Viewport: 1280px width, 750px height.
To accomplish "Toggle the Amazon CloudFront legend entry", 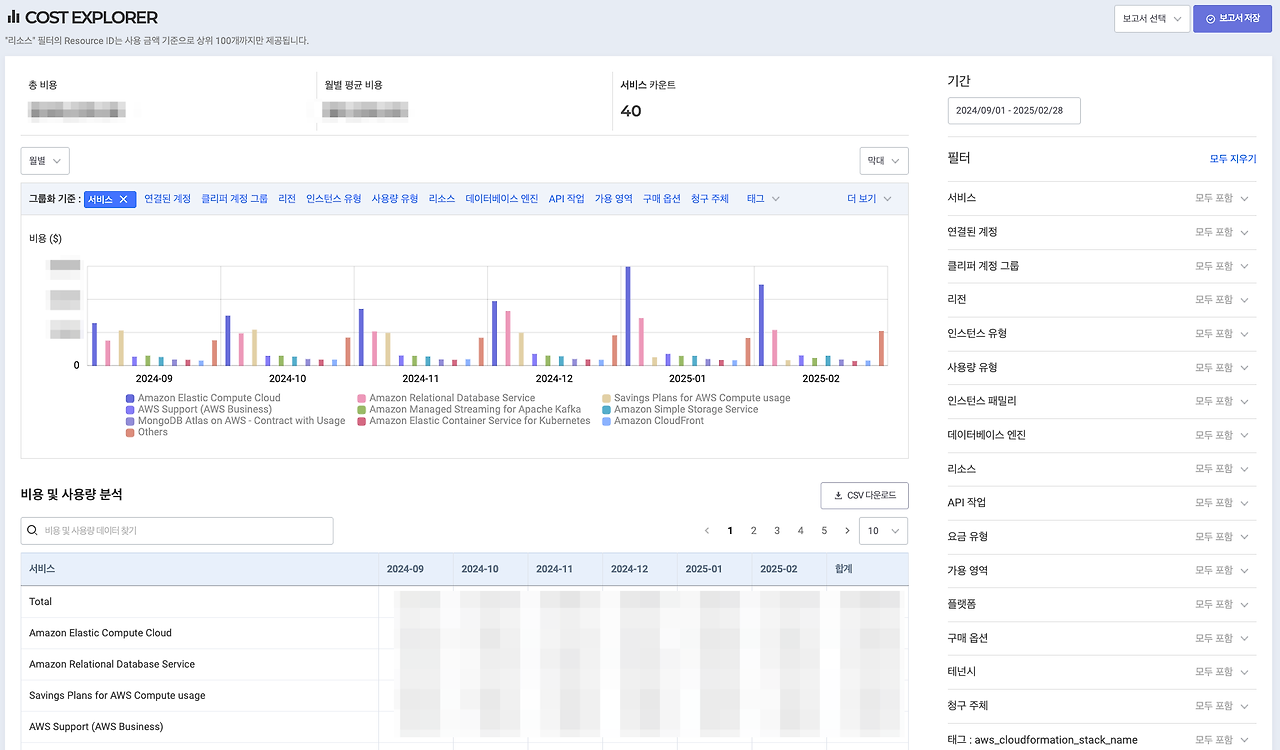I will 653,421.
